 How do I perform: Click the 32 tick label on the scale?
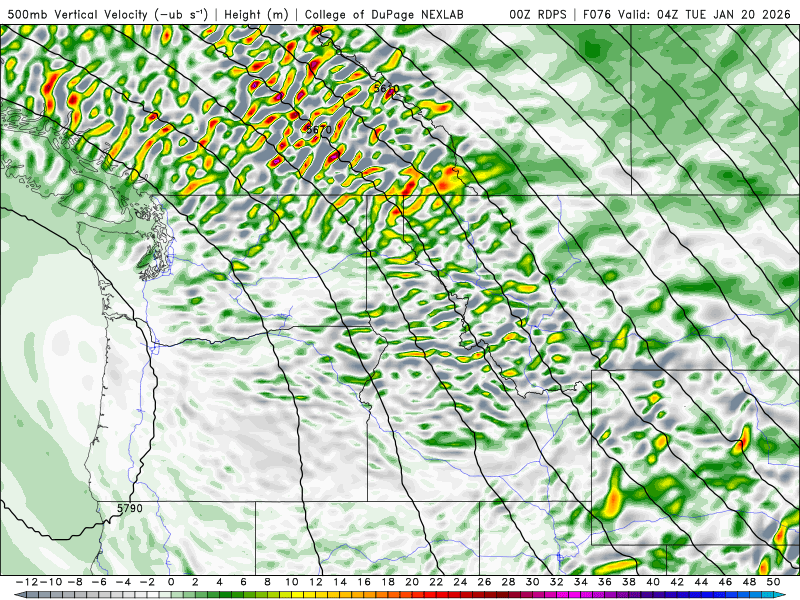[x=557, y=582]
